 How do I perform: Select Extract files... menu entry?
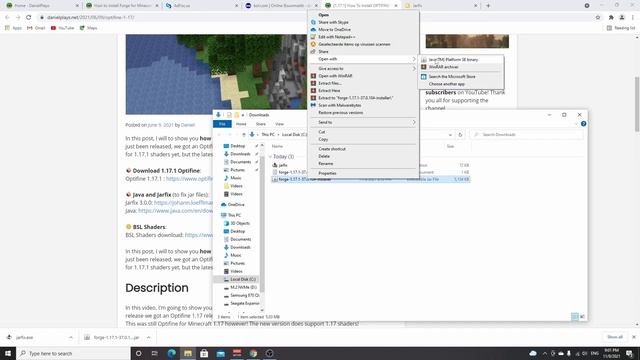pyautogui.click(x=330, y=83)
